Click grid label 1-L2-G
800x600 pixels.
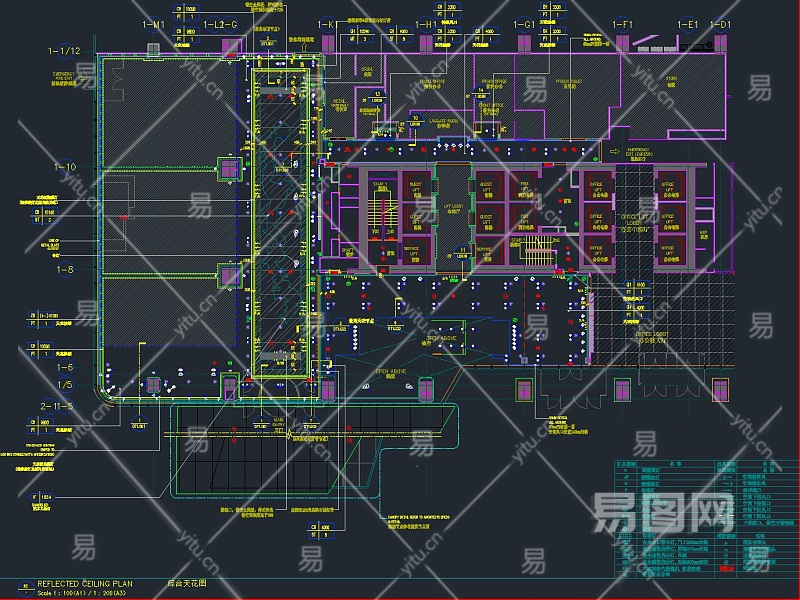(220, 24)
